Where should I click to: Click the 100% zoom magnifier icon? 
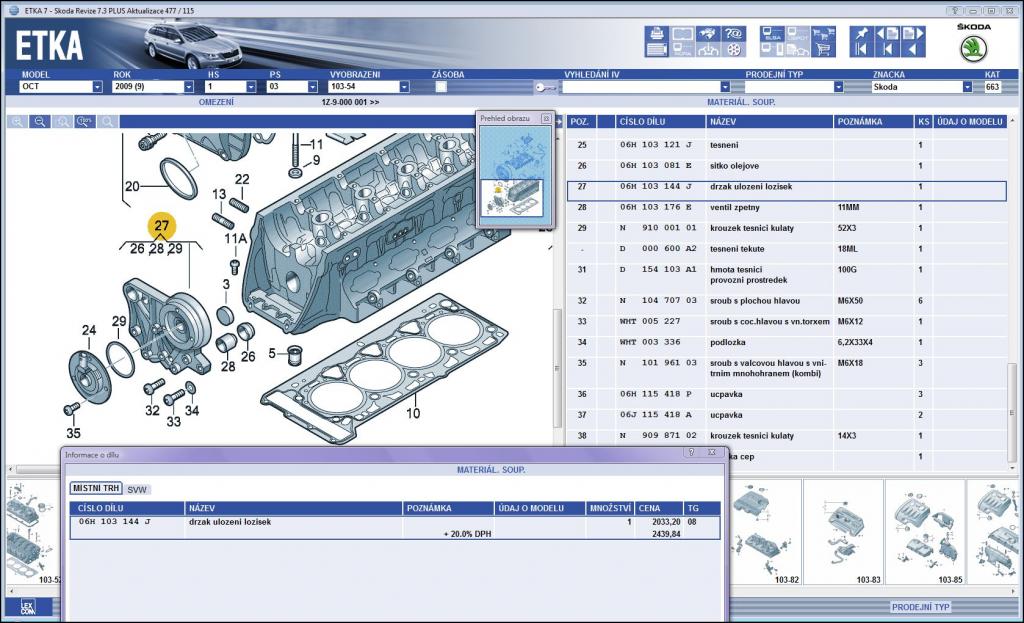[85, 121]
